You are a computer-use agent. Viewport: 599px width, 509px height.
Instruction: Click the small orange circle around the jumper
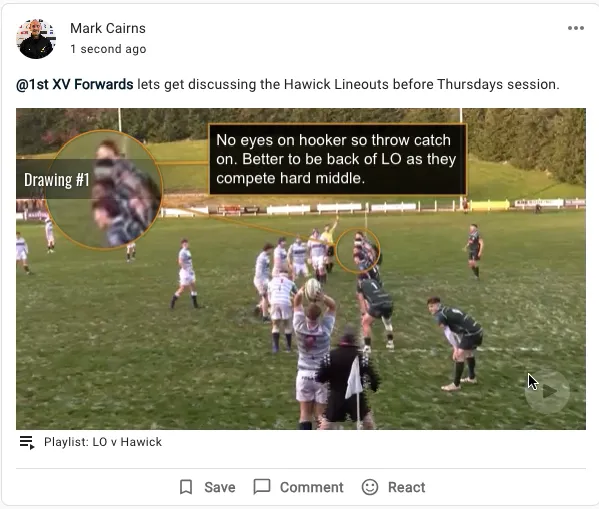(358, 251)
